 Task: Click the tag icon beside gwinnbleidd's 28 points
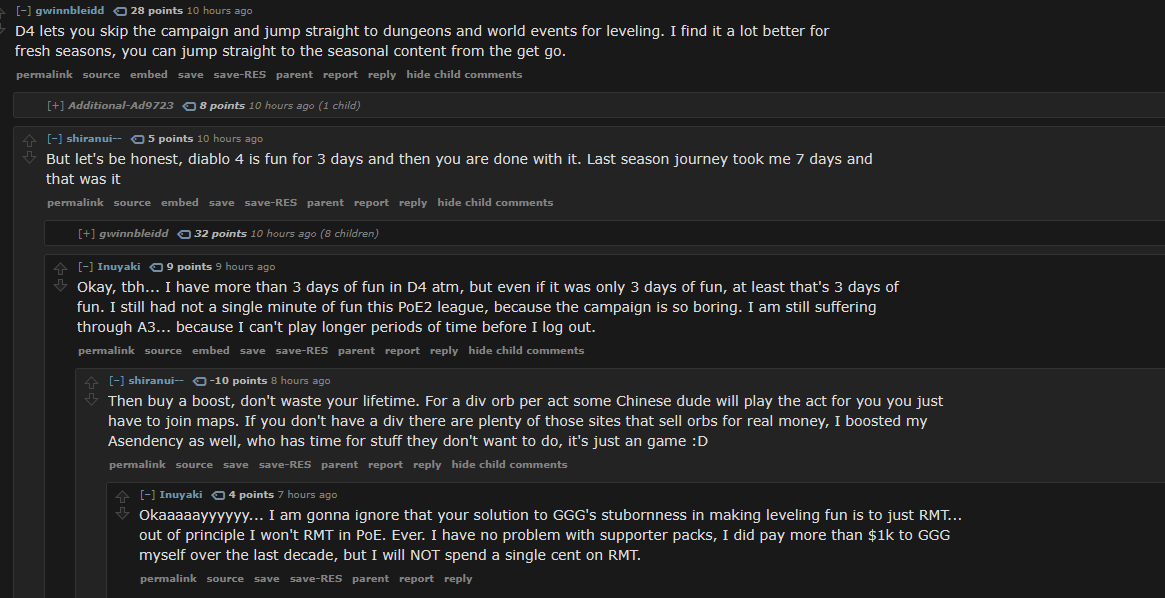click(x=121, y=10)
